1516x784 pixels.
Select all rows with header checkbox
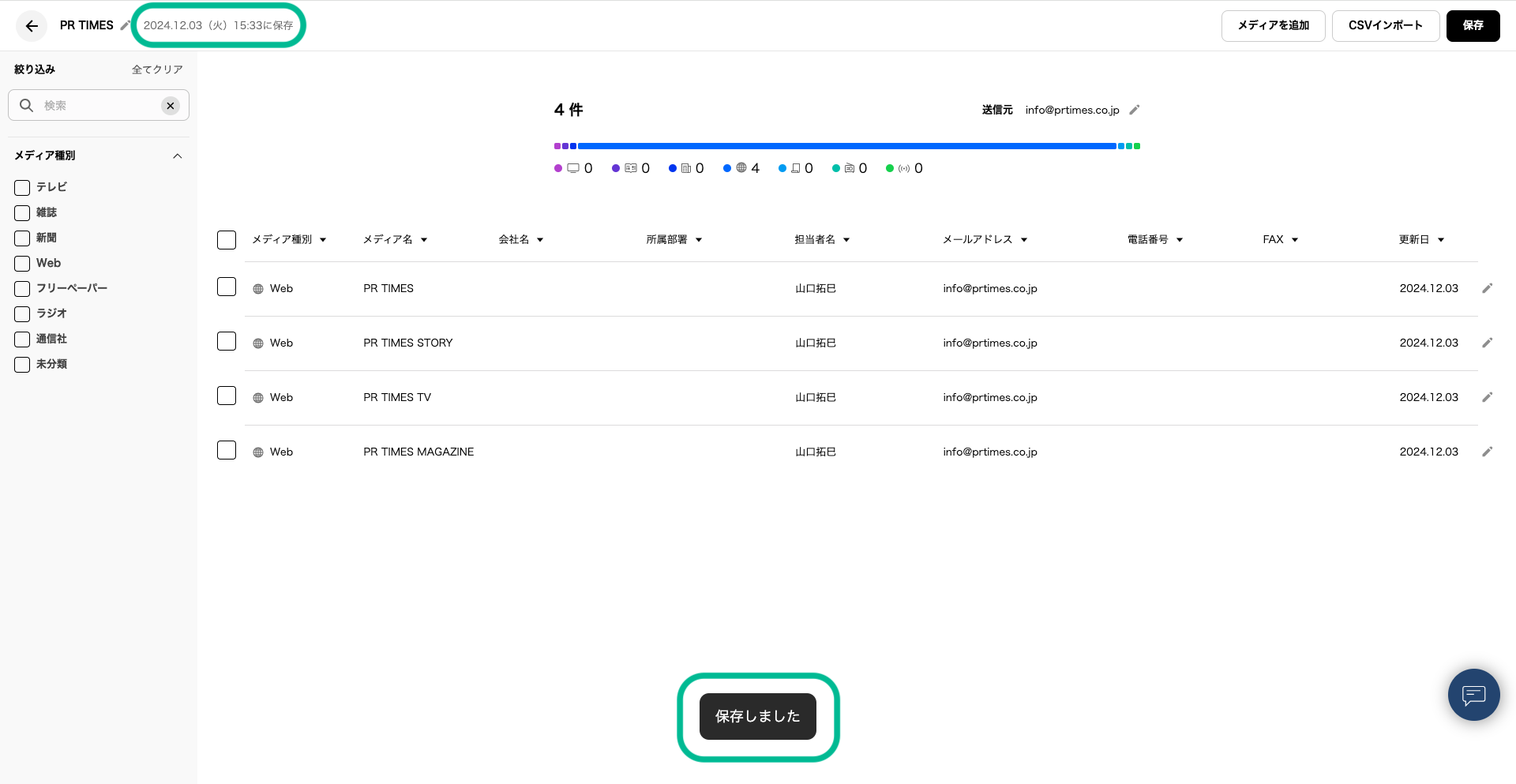coord(227,240)
